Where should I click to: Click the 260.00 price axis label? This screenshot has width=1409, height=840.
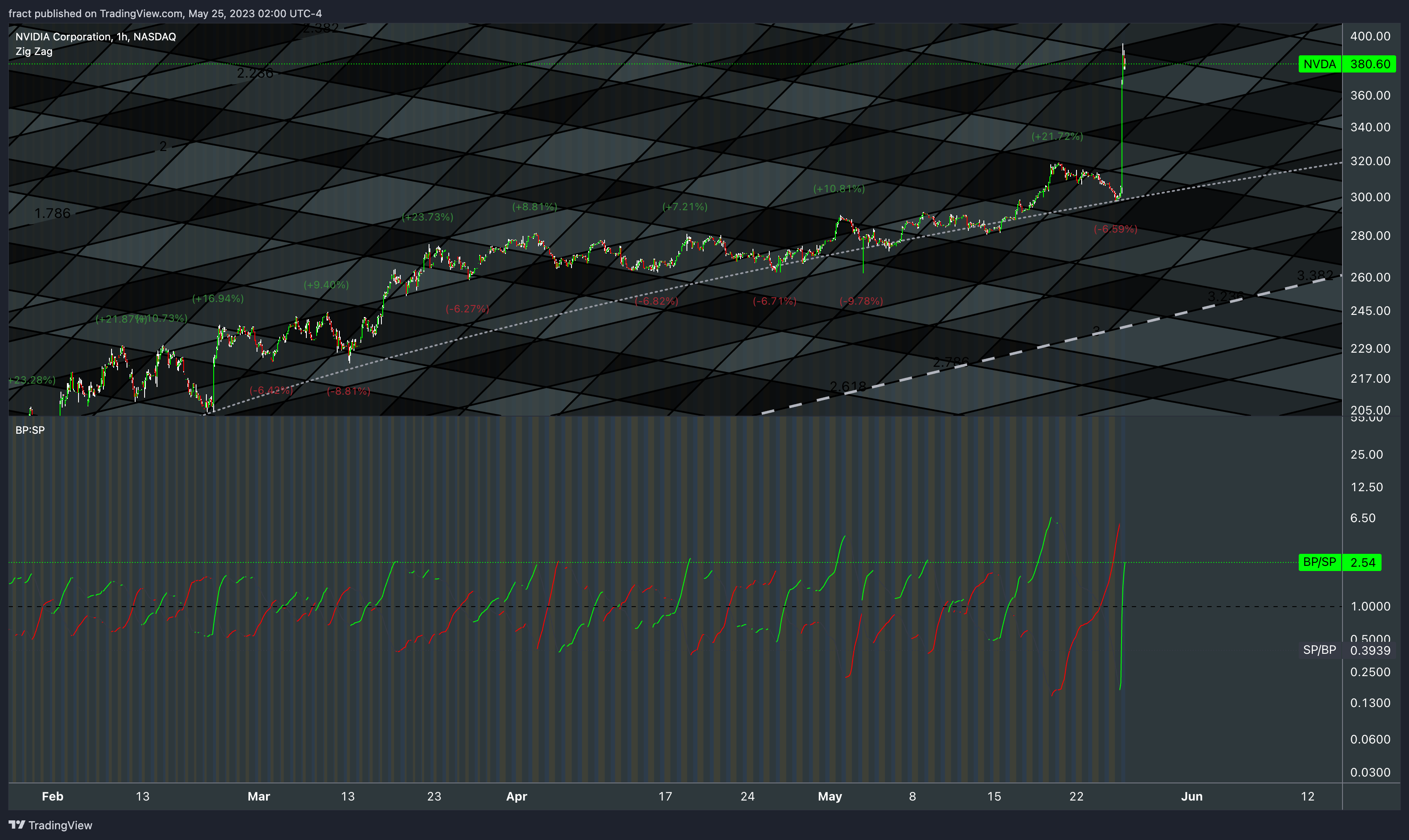[1370, 278]
